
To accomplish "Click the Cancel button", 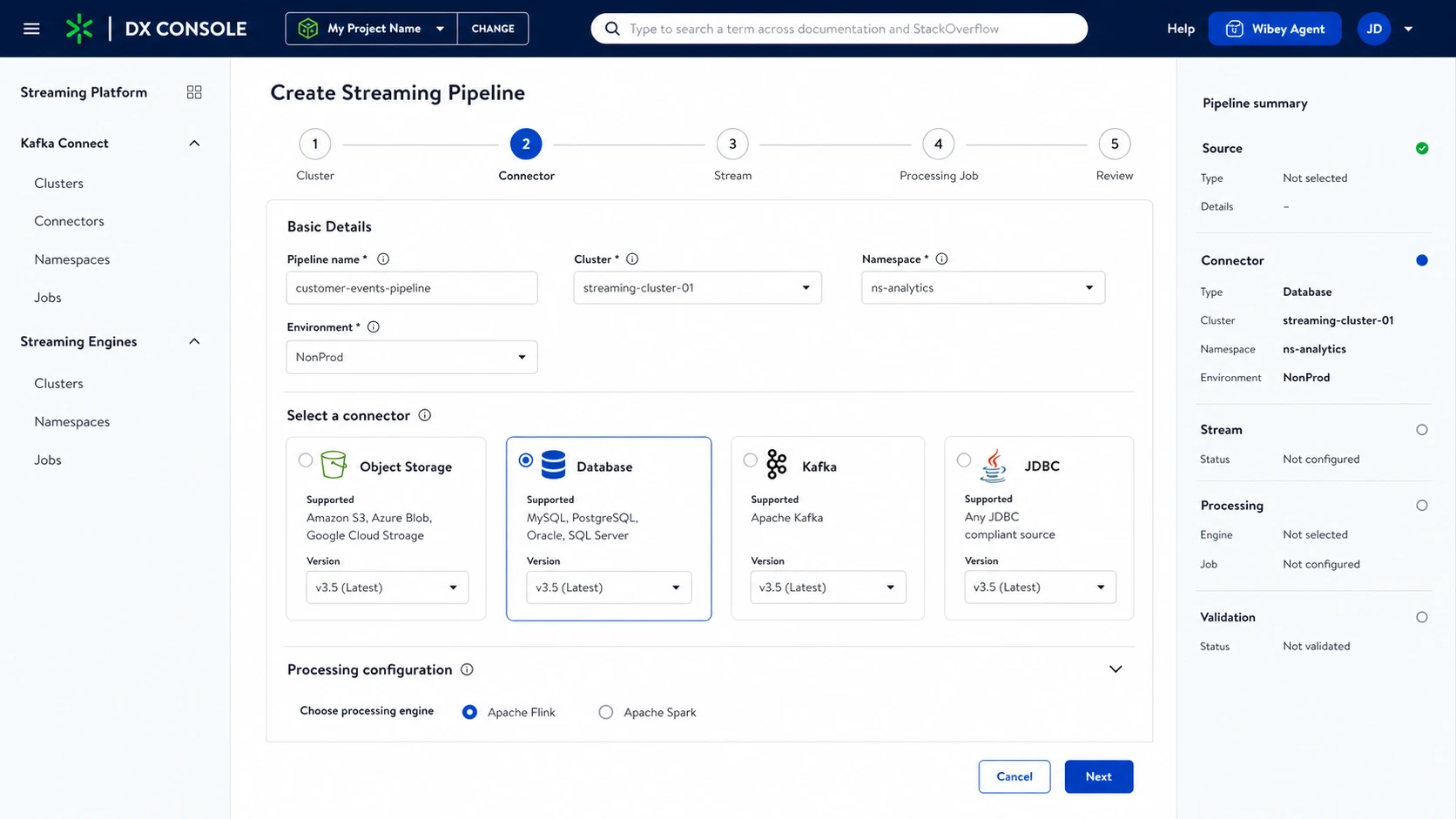I will tap(1014, 776).
